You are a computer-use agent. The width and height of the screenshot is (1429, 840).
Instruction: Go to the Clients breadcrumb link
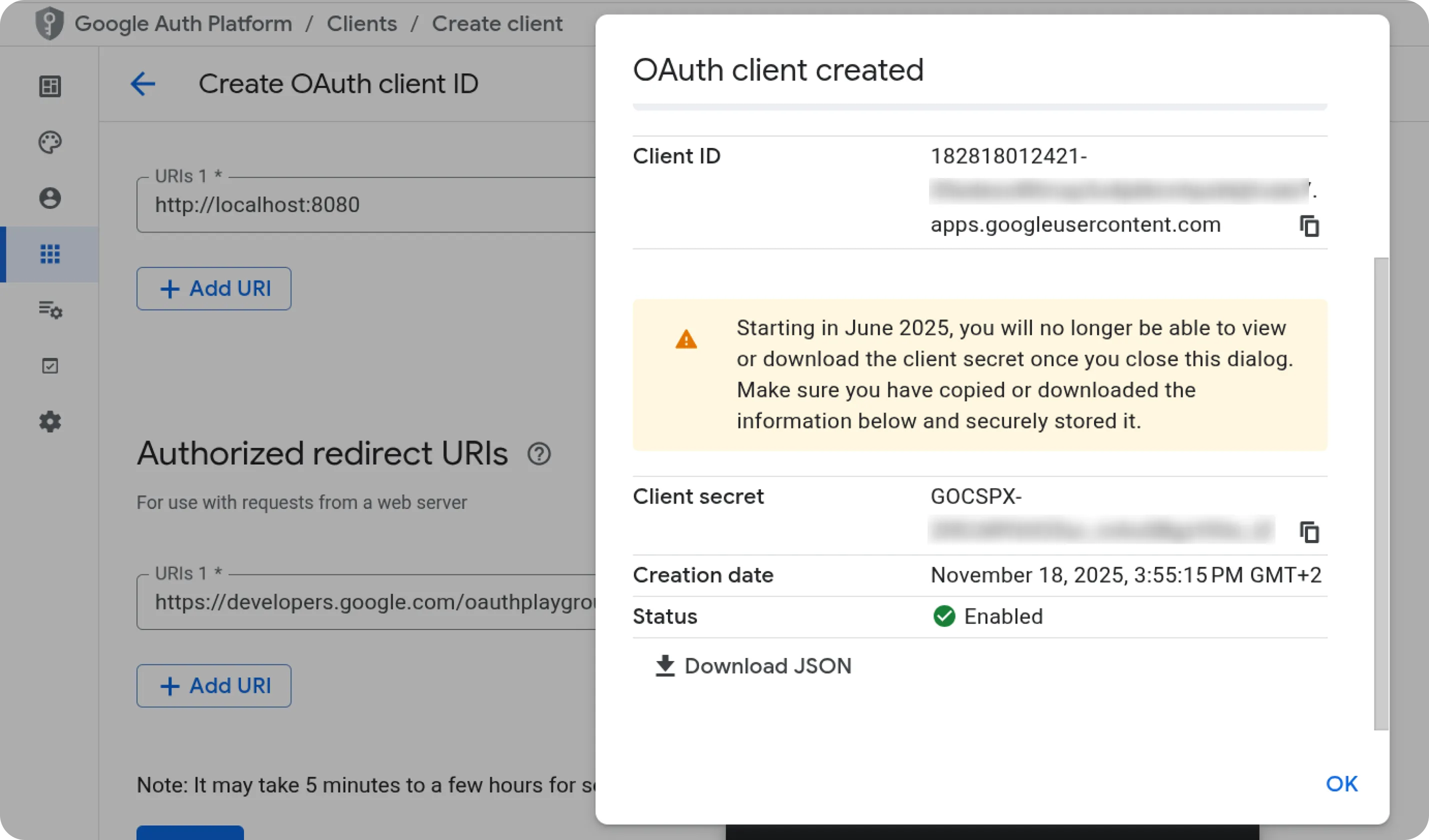tap(362, 23)
